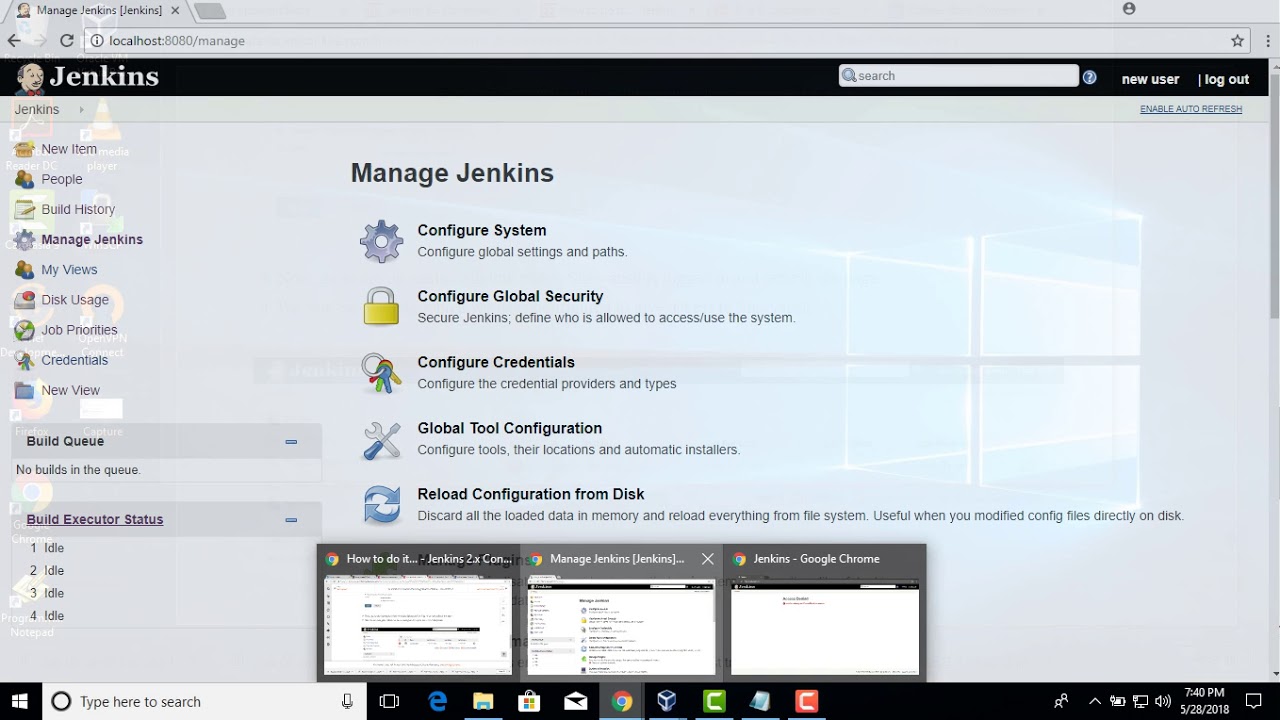Show hidden system tray icons
1280x720 pixels.
pos(1094,701)
